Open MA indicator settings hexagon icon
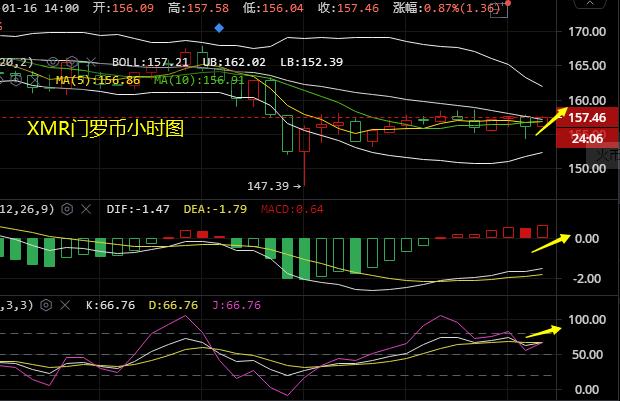This screenshot has height=401, width=620. tap(16, 80)
